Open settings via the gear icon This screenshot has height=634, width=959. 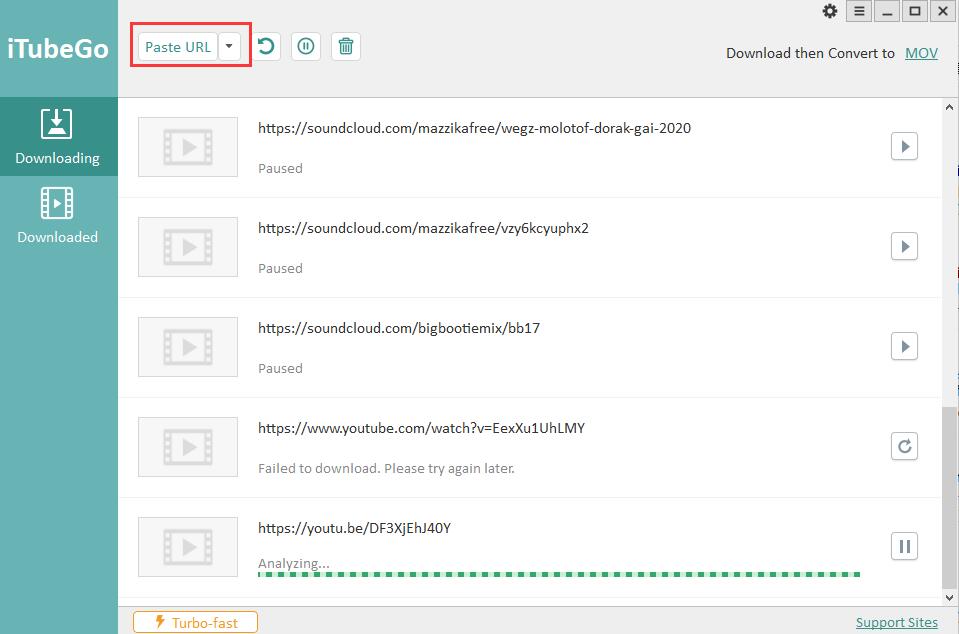830,11
